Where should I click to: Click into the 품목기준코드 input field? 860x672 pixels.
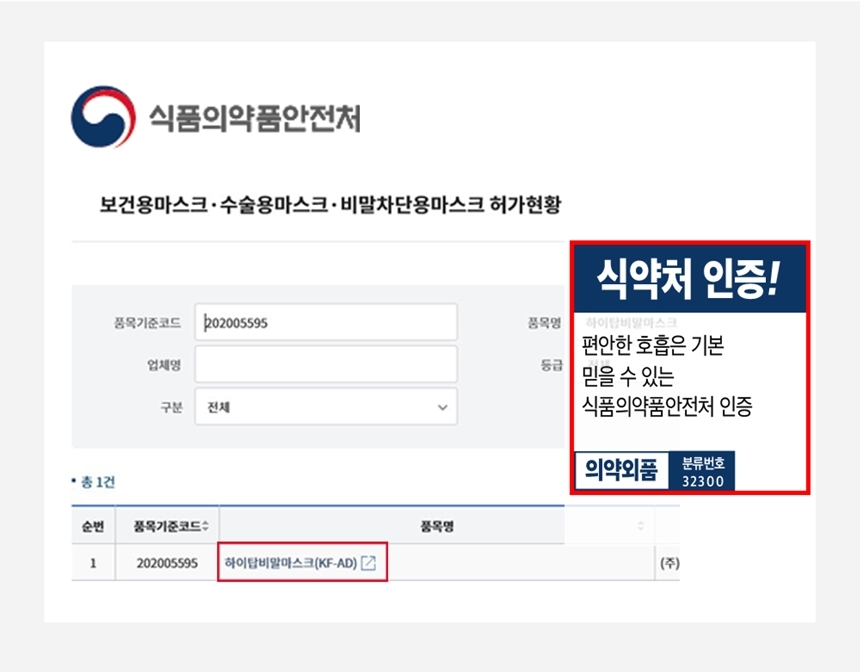coord(325,322)
